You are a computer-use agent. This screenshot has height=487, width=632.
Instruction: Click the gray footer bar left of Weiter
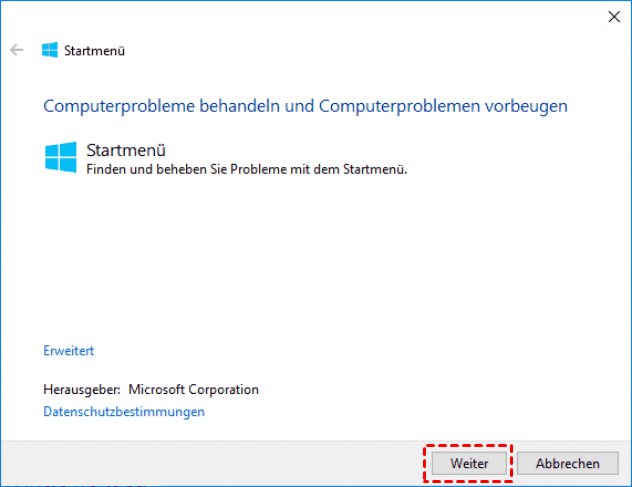pos(200,463)
